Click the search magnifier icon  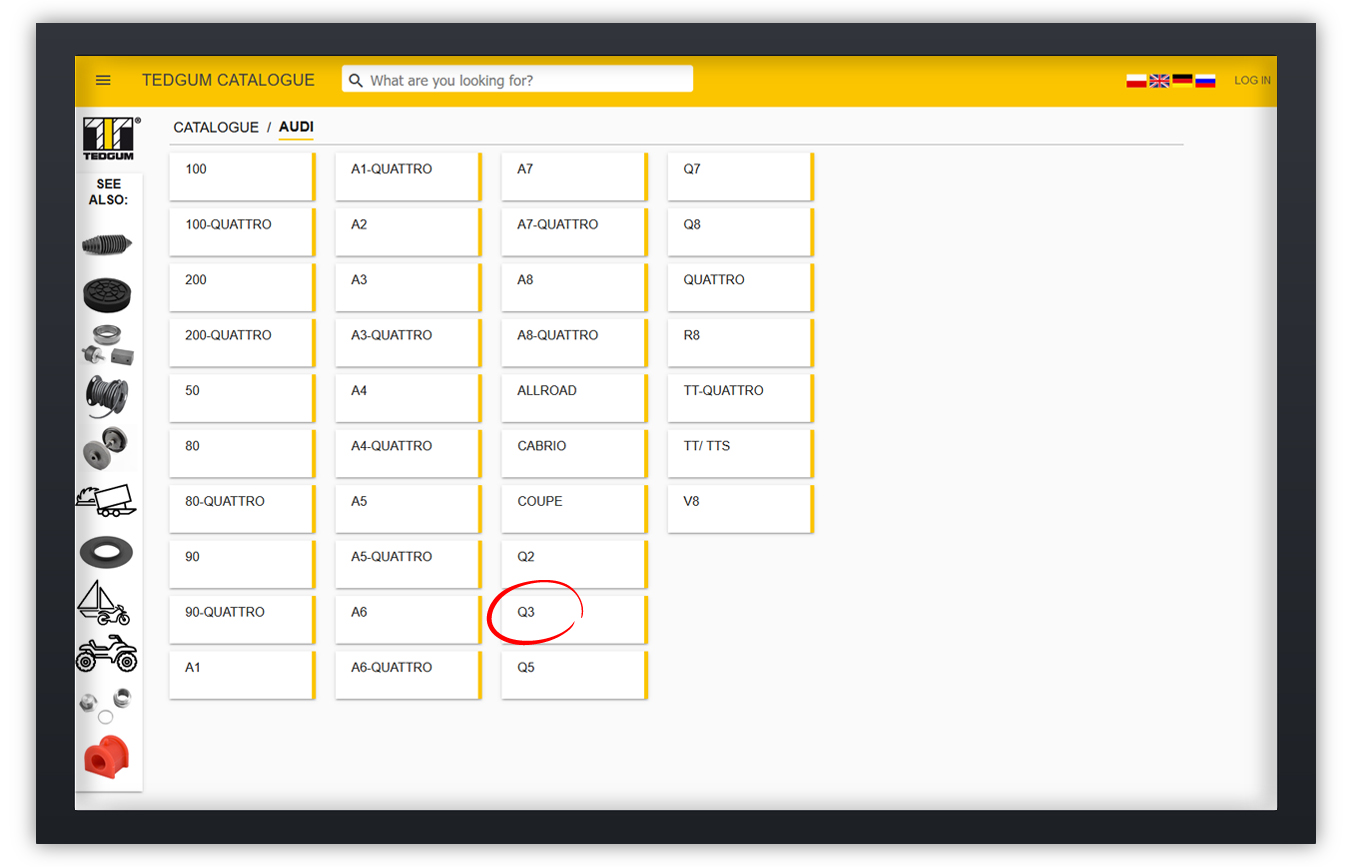(x=356, y=80)
